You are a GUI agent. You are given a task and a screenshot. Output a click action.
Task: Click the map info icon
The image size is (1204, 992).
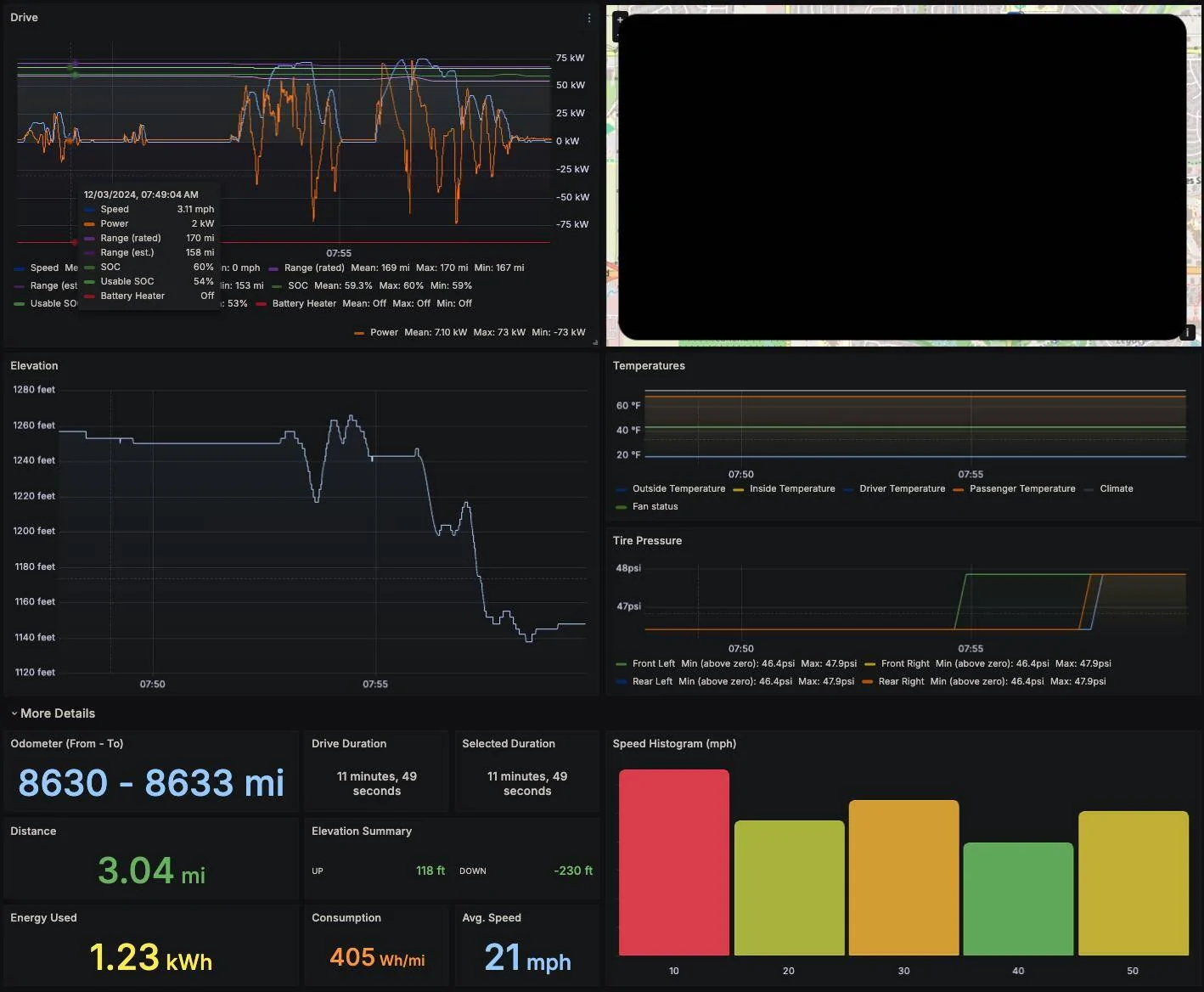[1188, 333]
